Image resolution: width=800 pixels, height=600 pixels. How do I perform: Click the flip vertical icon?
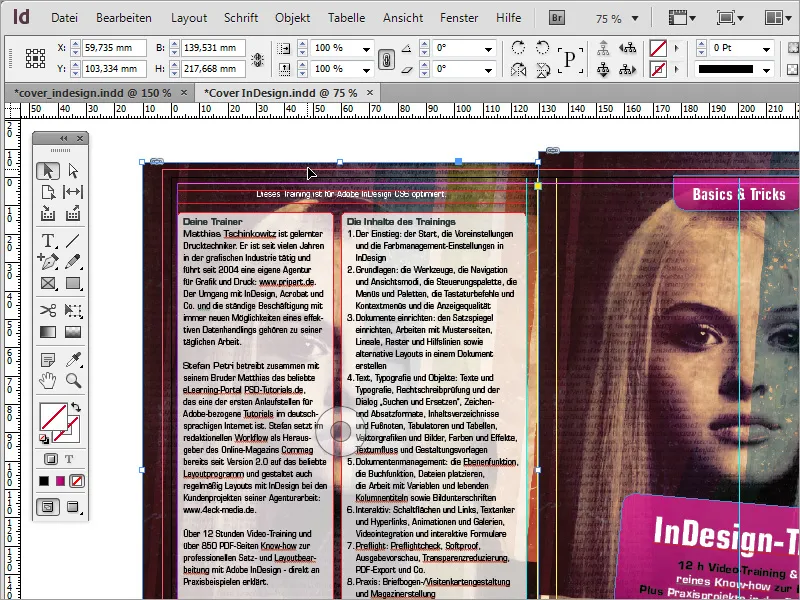(x=542, y=69)
